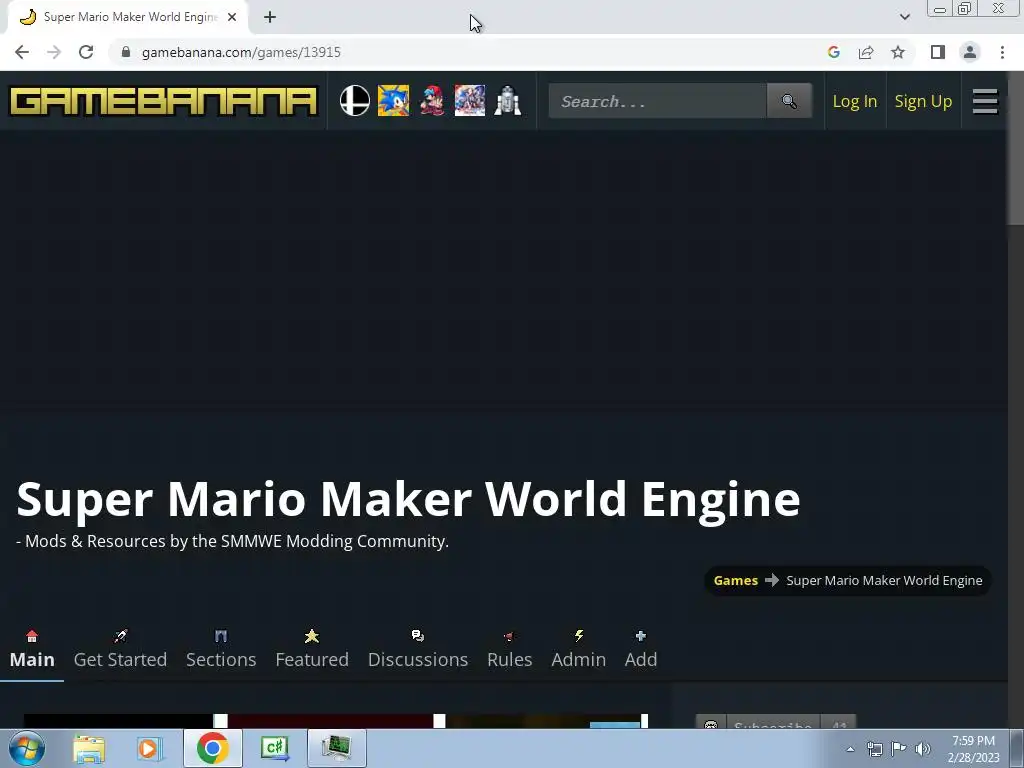Focus the Search input field

(658, 101)
